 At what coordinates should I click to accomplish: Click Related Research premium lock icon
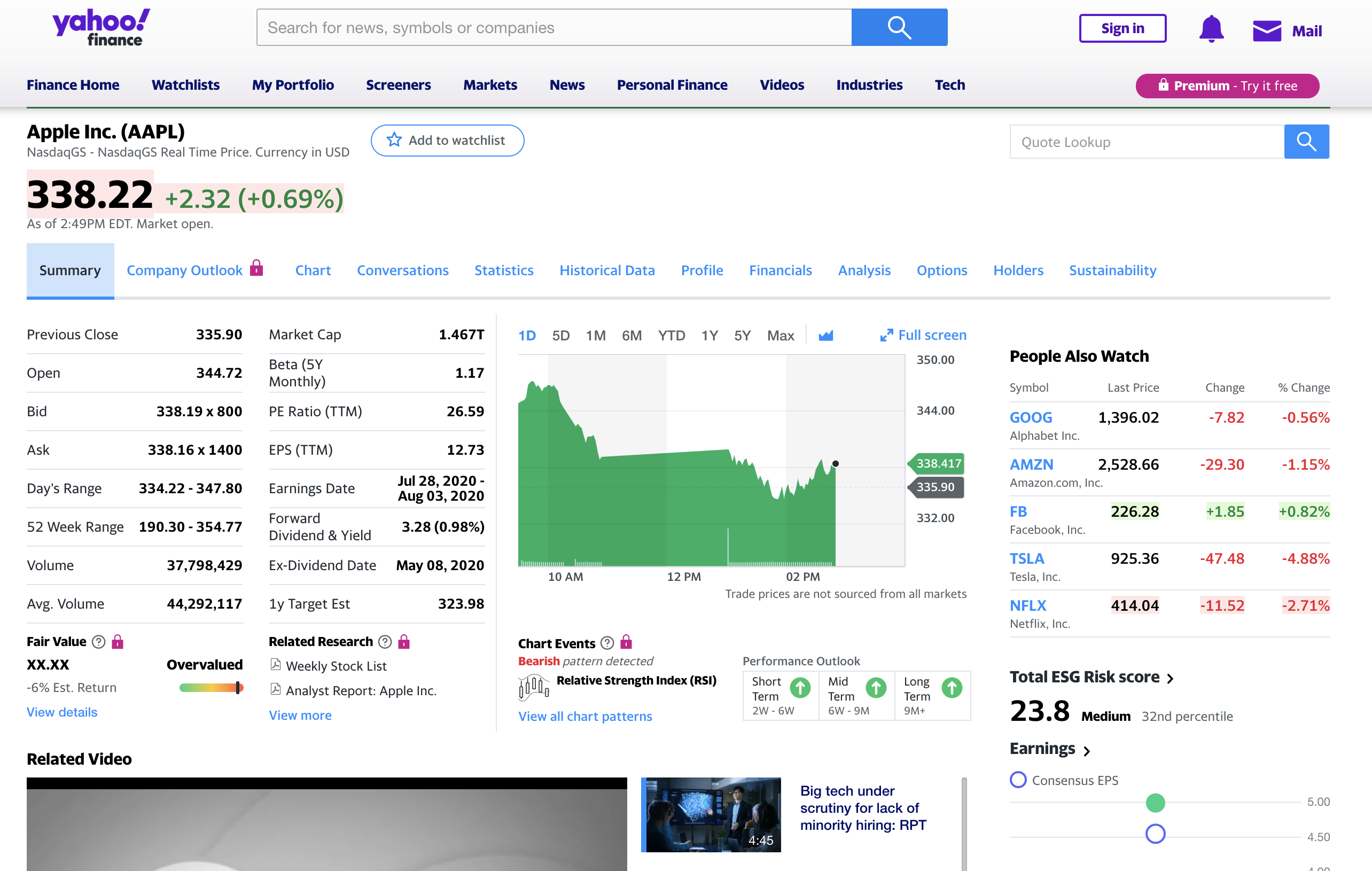[x=404, y=641]
